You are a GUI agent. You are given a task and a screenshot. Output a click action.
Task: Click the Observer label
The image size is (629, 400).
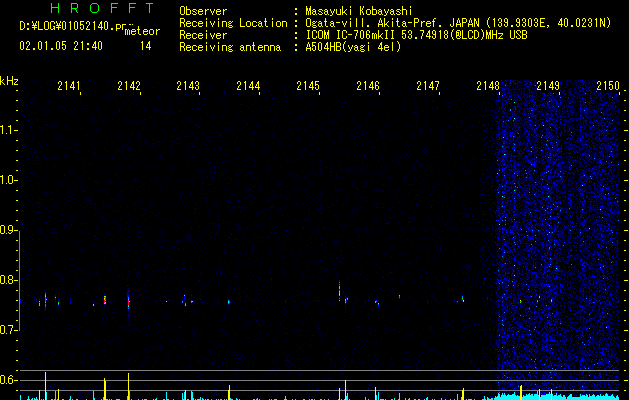coord(203,11)
